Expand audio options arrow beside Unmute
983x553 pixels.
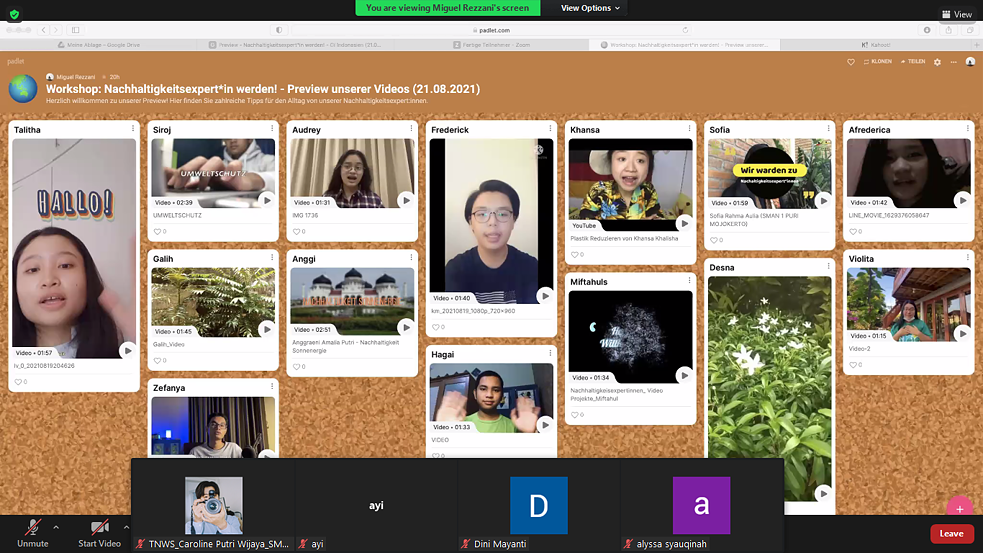[56, 527]
